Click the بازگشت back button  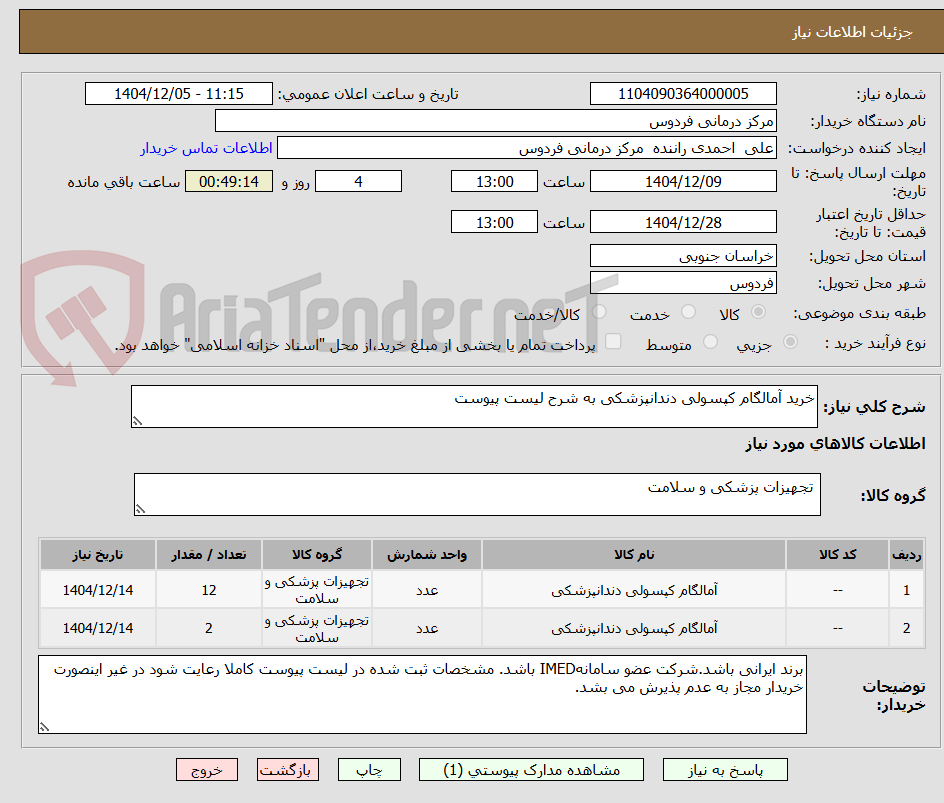(x=288, y=770)
